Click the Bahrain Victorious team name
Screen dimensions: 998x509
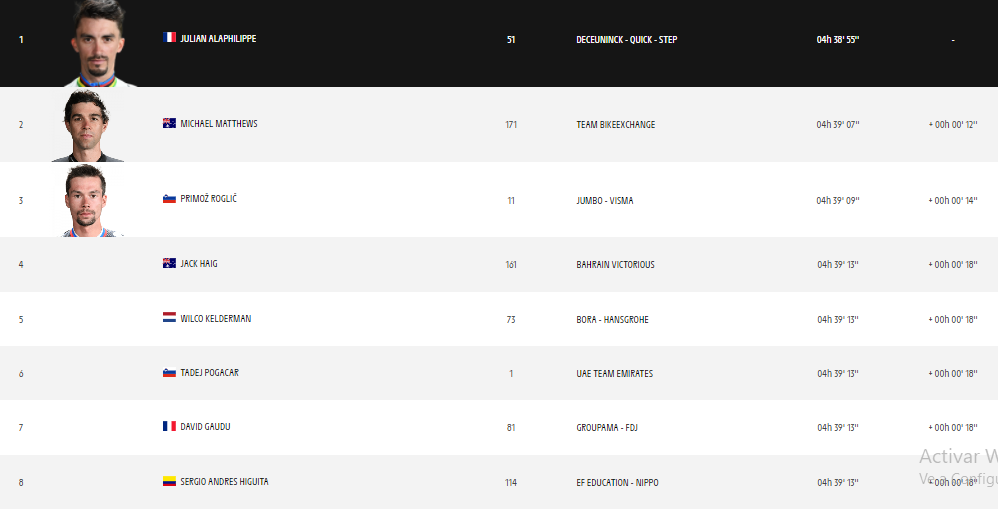[x=615, y=265]
